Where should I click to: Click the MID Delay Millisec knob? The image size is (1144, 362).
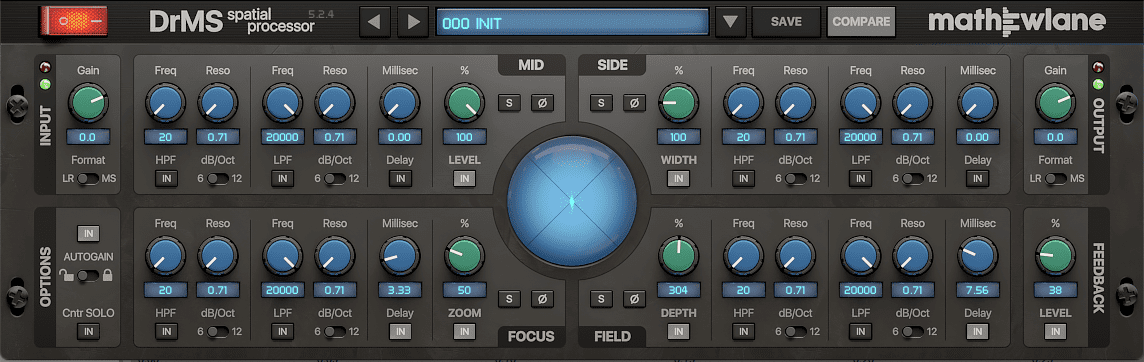pos(400,103)
